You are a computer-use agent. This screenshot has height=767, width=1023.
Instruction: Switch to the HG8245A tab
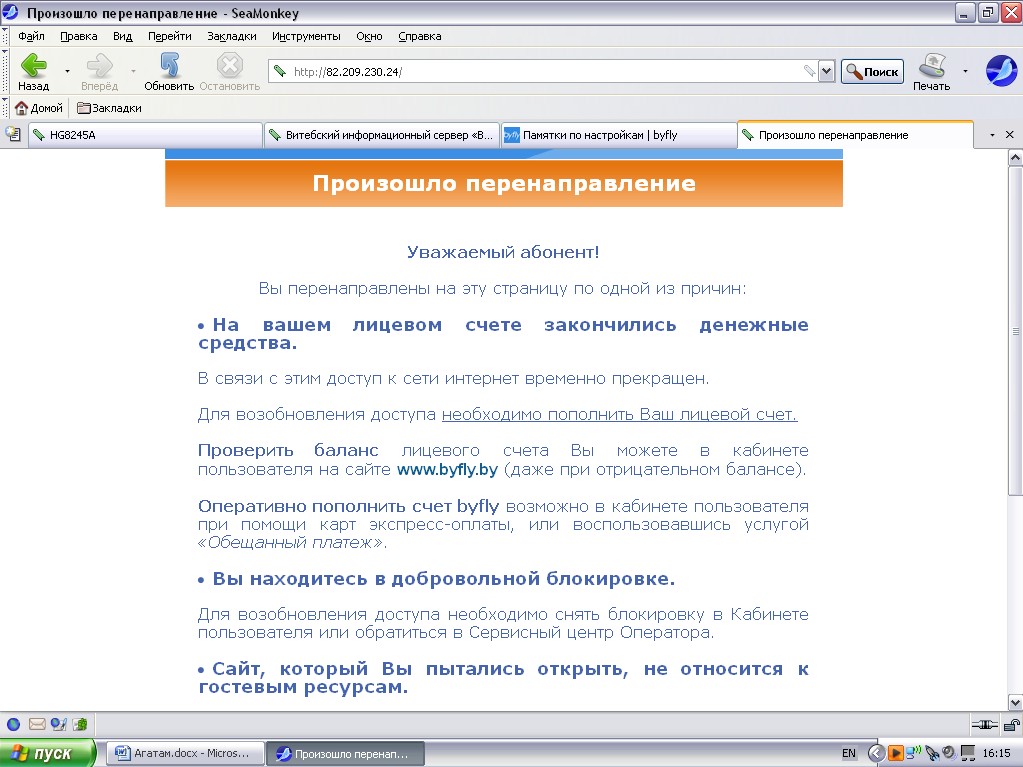[145, 135]
